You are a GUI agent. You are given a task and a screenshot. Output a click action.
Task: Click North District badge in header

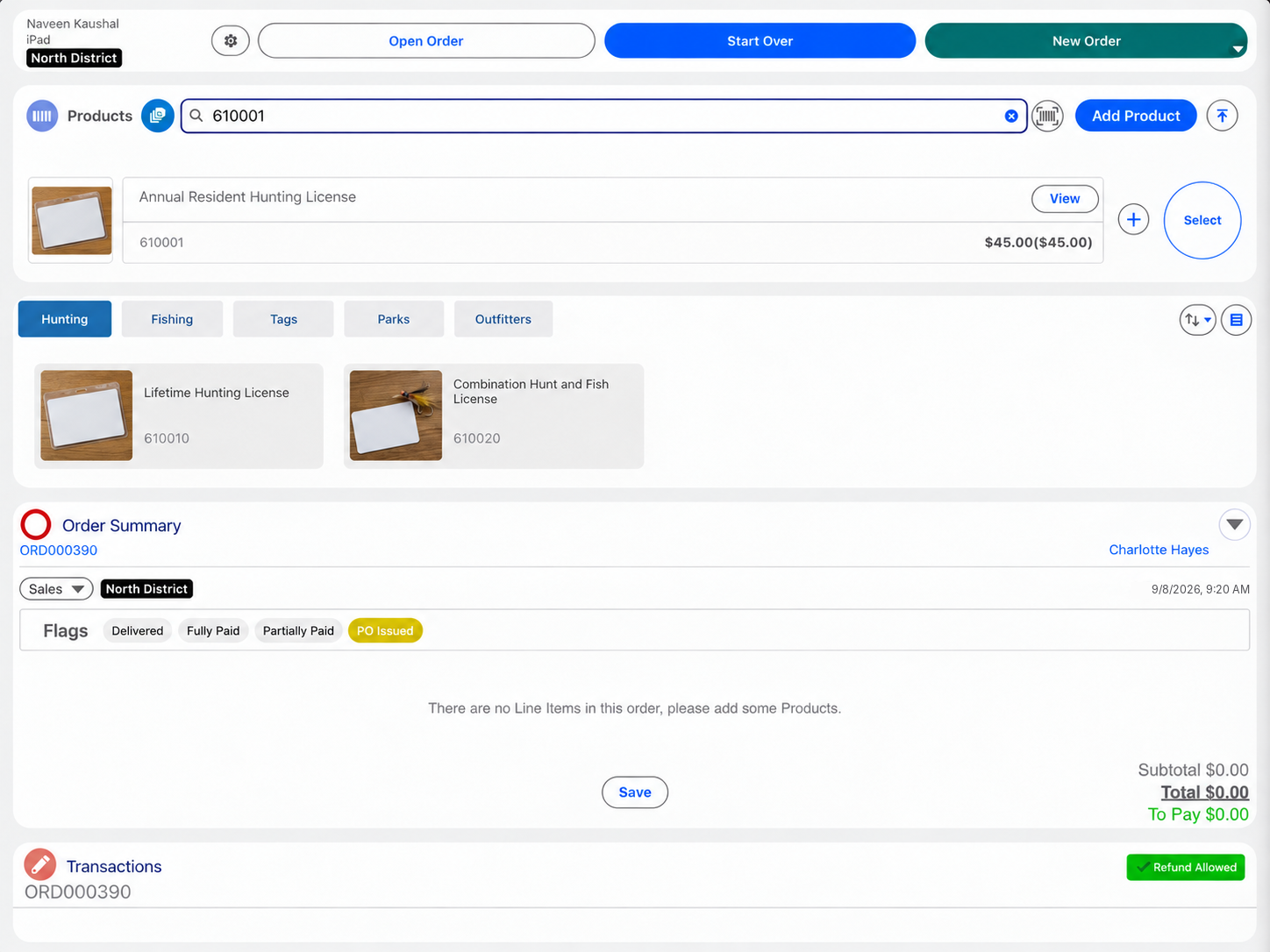75,58
